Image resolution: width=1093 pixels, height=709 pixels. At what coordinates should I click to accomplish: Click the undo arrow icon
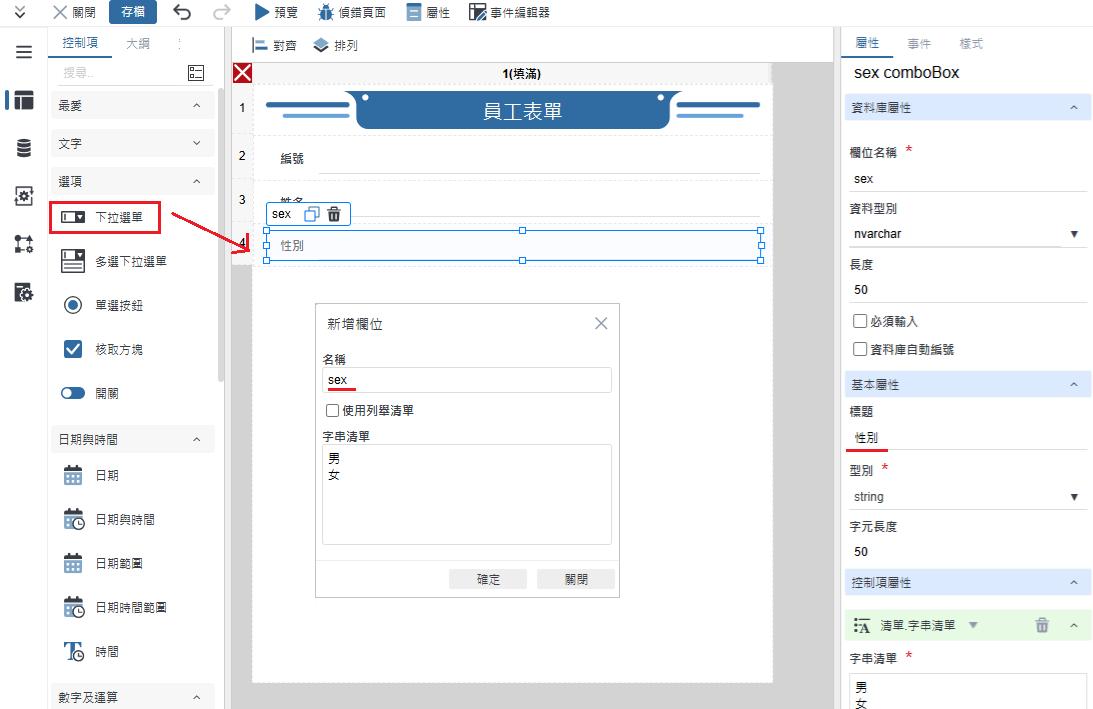pos(182,12)
